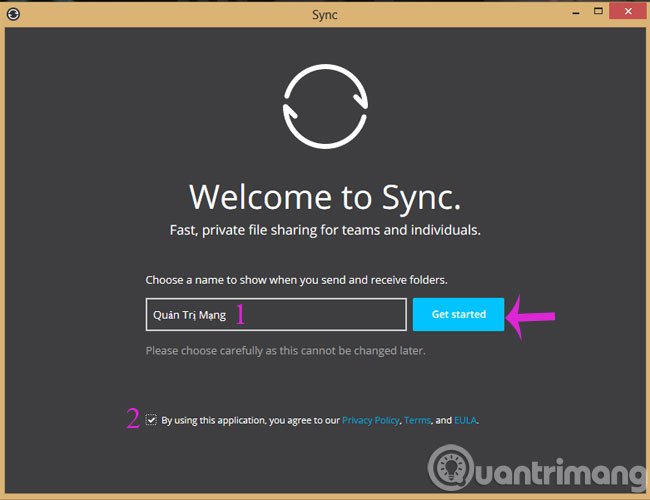Image resolution: width=650 pixels, height=500 pixels.
Task: Click the magenta arrow pointing at Get started
Action: [x=531, y=316]
